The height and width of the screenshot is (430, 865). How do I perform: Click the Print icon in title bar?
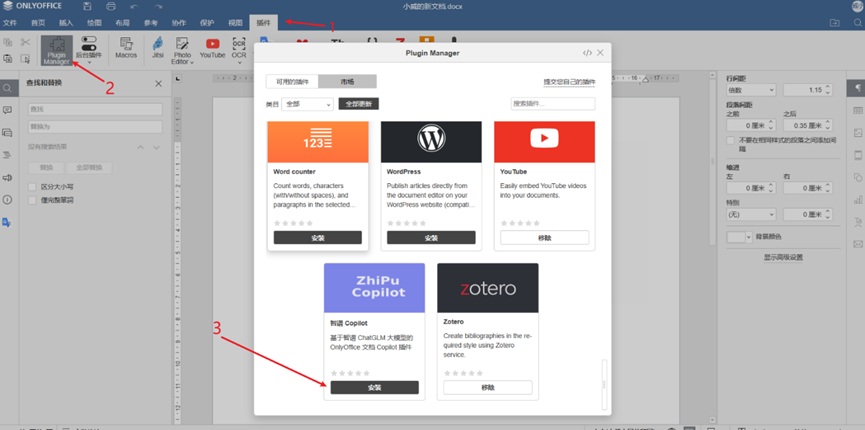point(111,7)
